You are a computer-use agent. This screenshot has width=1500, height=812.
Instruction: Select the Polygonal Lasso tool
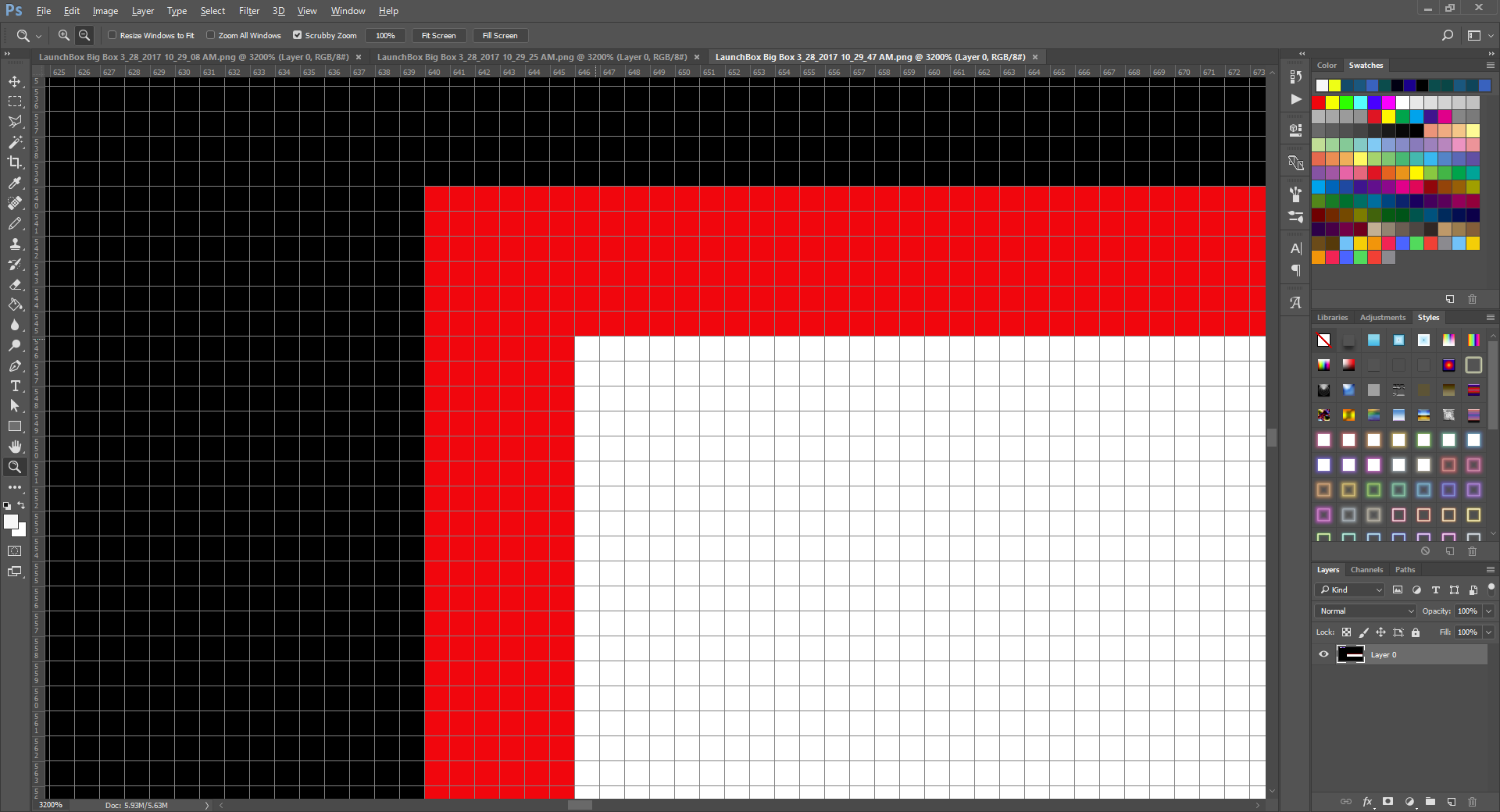pos(15,122)
